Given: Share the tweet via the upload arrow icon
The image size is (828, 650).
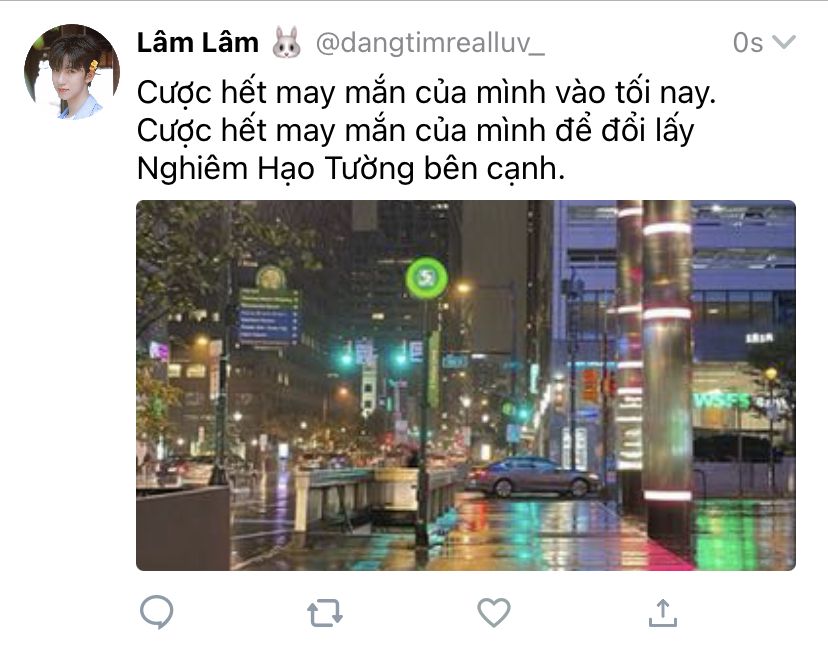Looking at the screenshot, I should point(663,613).
